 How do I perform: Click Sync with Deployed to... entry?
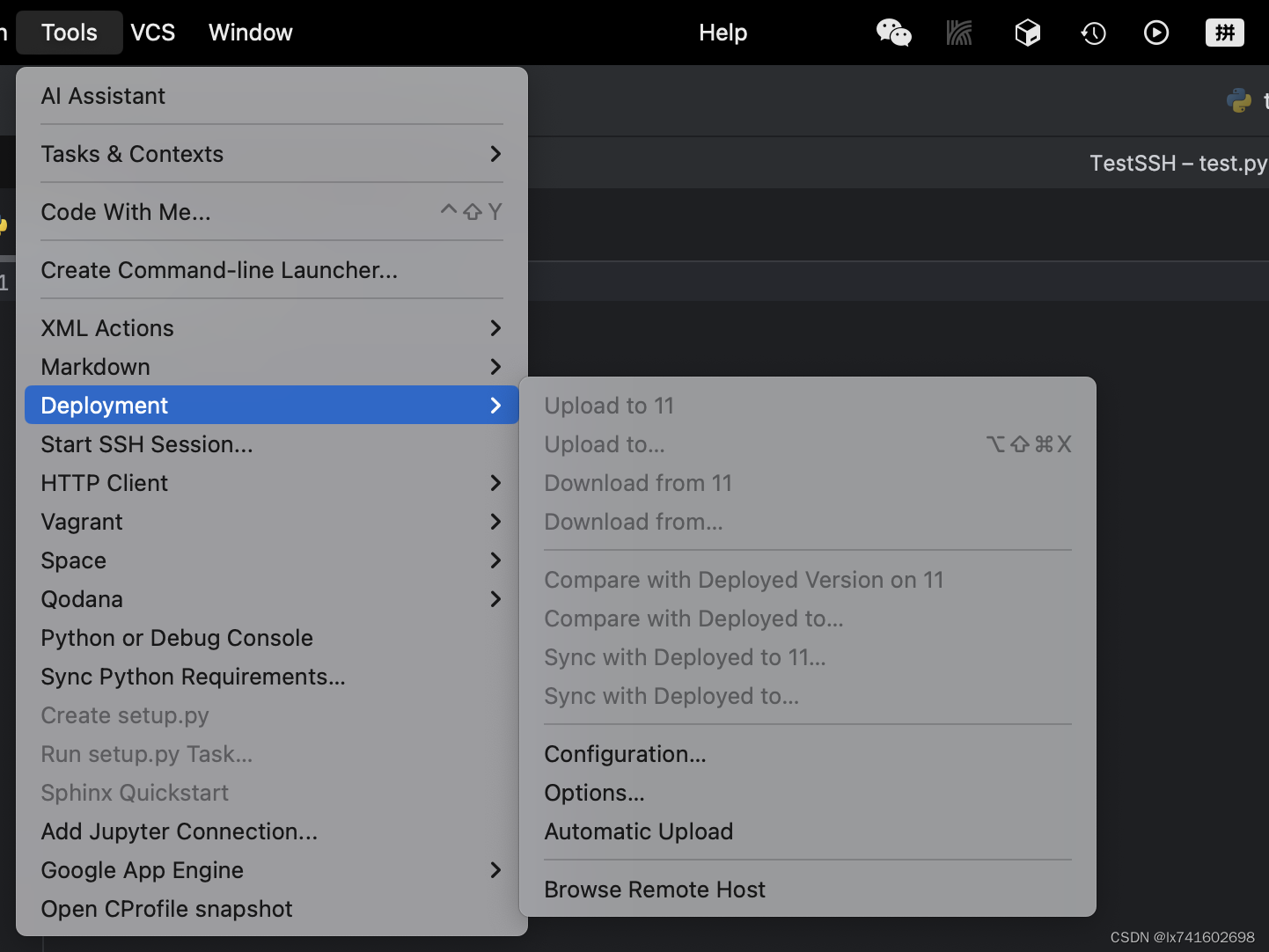(x=808, y=696)
